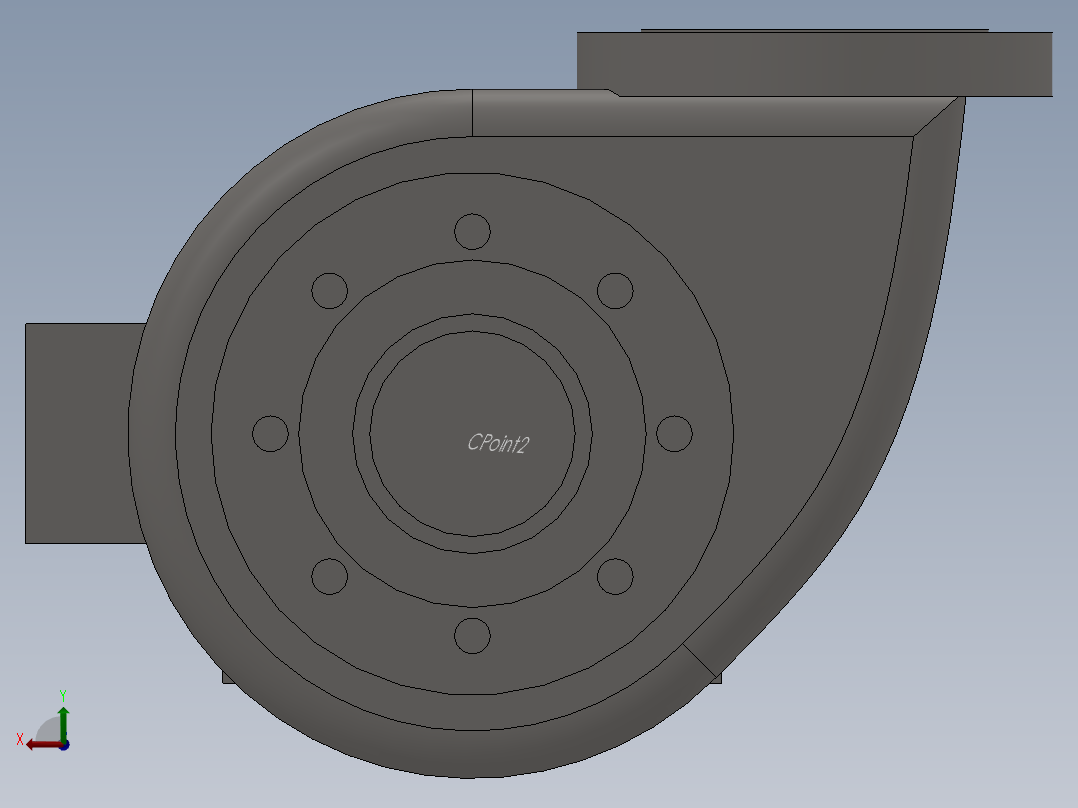
Task: Select the topmost bolt hole on the flange
Action: tap(470, 230)
